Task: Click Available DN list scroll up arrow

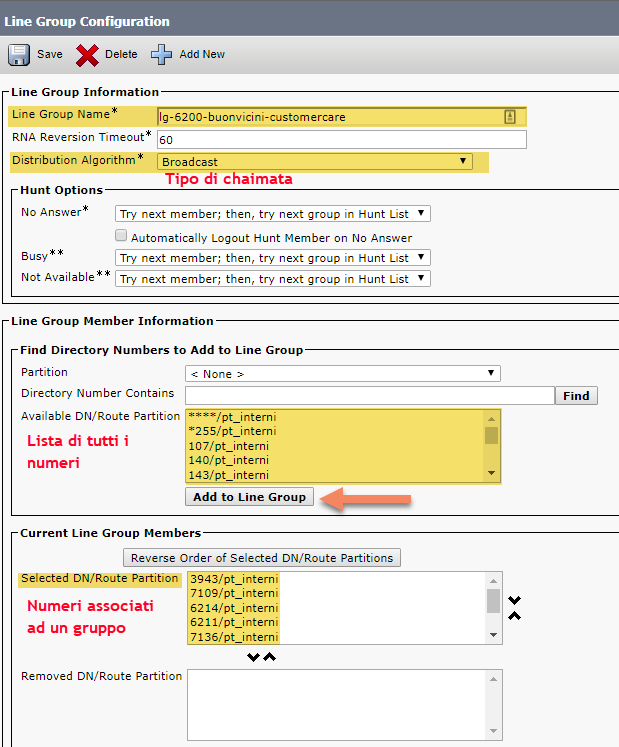Action: [x=491, y=419]
